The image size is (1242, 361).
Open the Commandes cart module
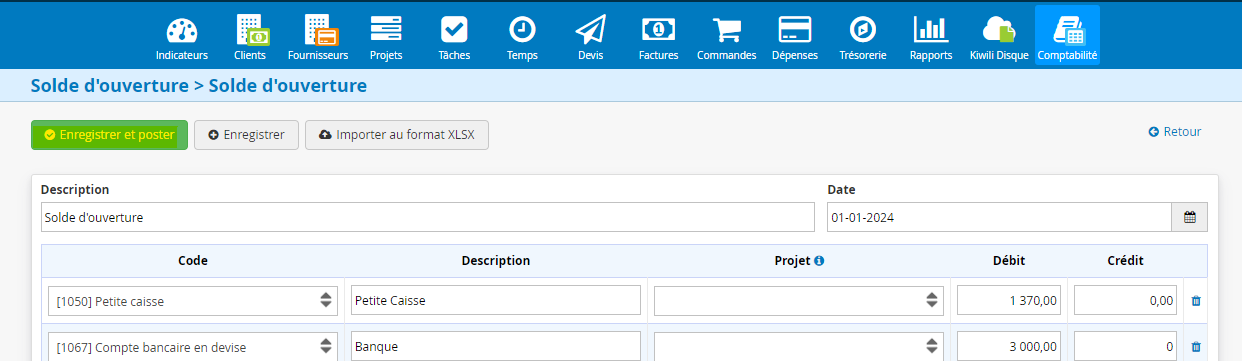click(726, 37)
